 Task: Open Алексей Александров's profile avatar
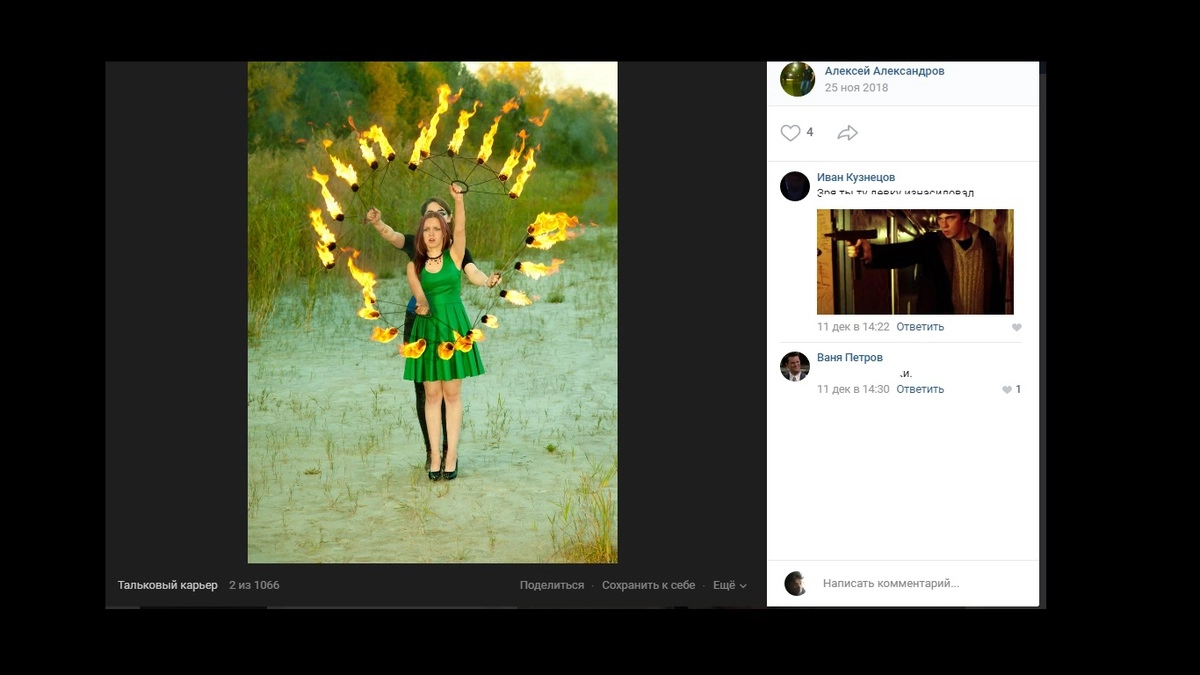click(797, 79)
